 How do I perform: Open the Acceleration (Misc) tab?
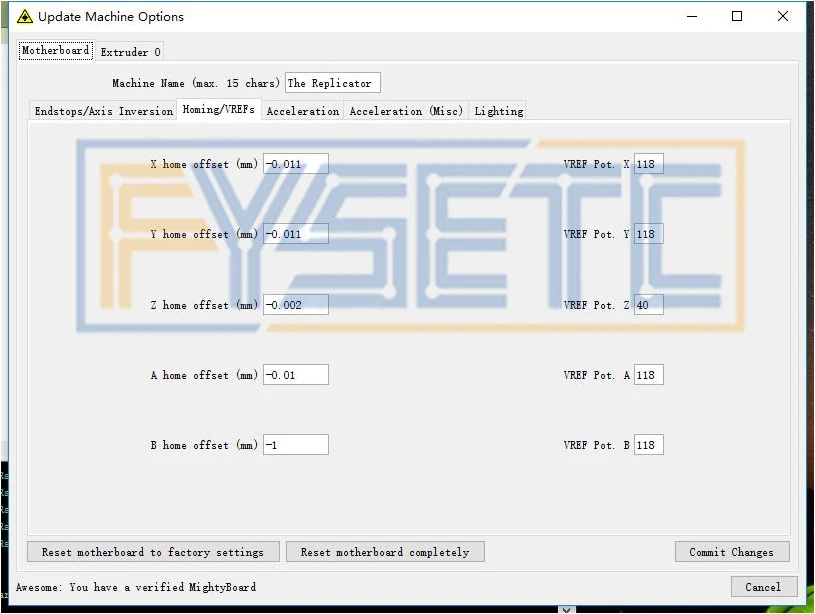[406, 111]
